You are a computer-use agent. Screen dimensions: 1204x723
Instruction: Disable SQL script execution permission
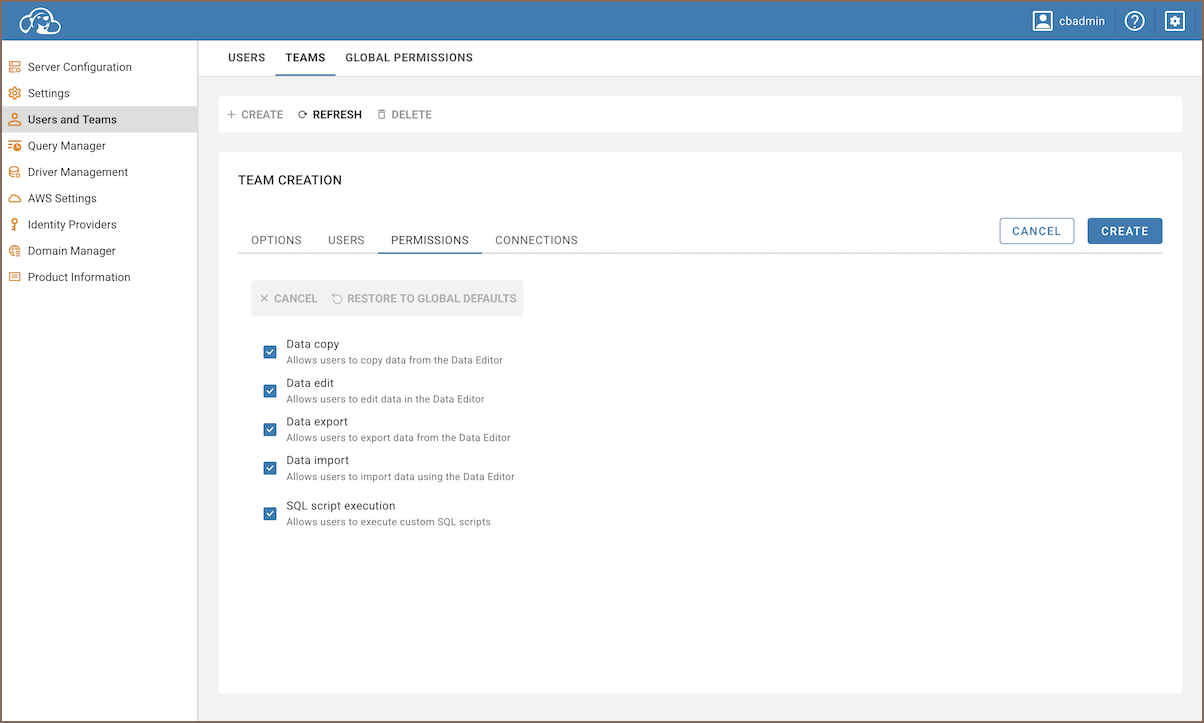[x=270, y=514]
